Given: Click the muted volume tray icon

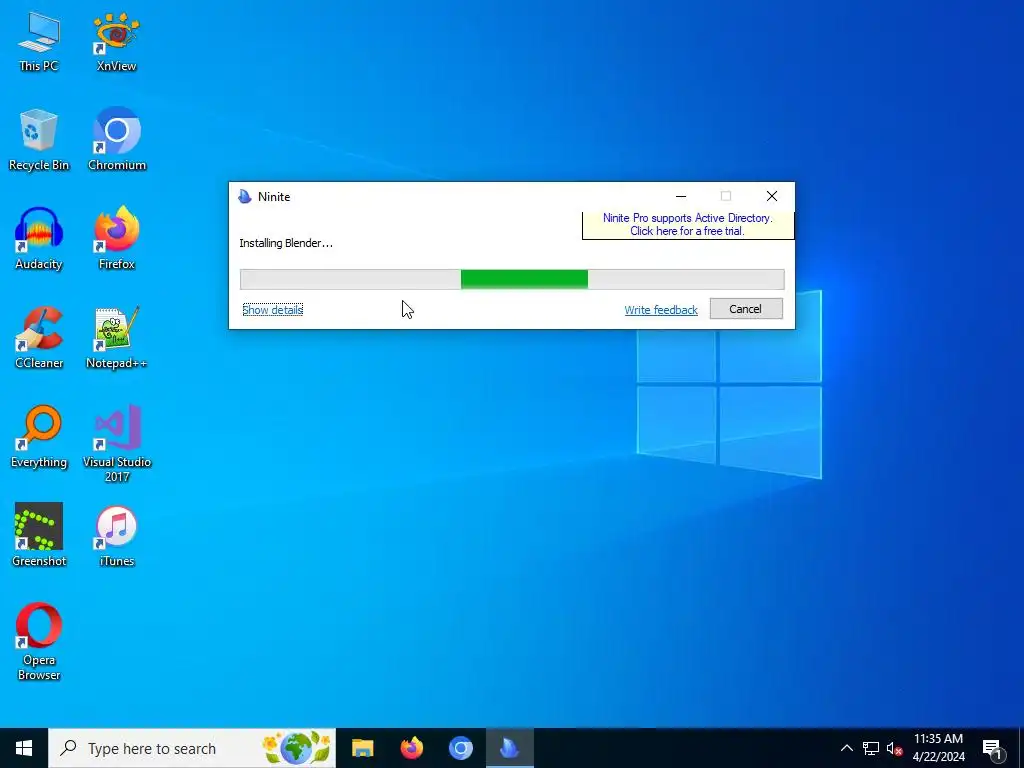Looking at the screenshot, I should tap(894, 748).
